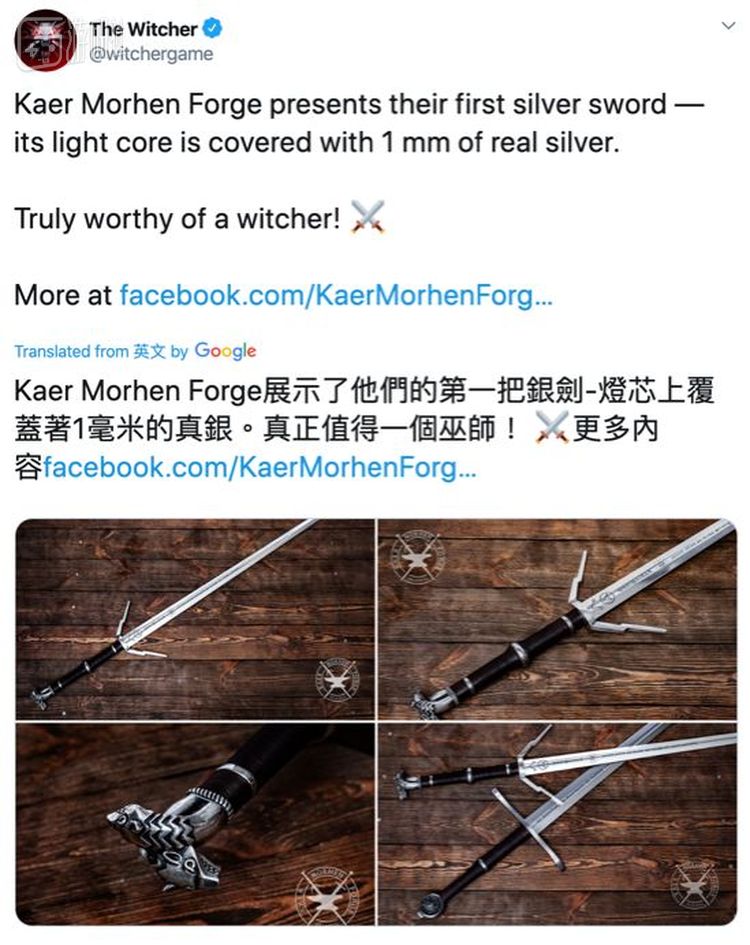Open the wolf-head pommel photo
The image size is (750, 945).
(x=195, y=824)
